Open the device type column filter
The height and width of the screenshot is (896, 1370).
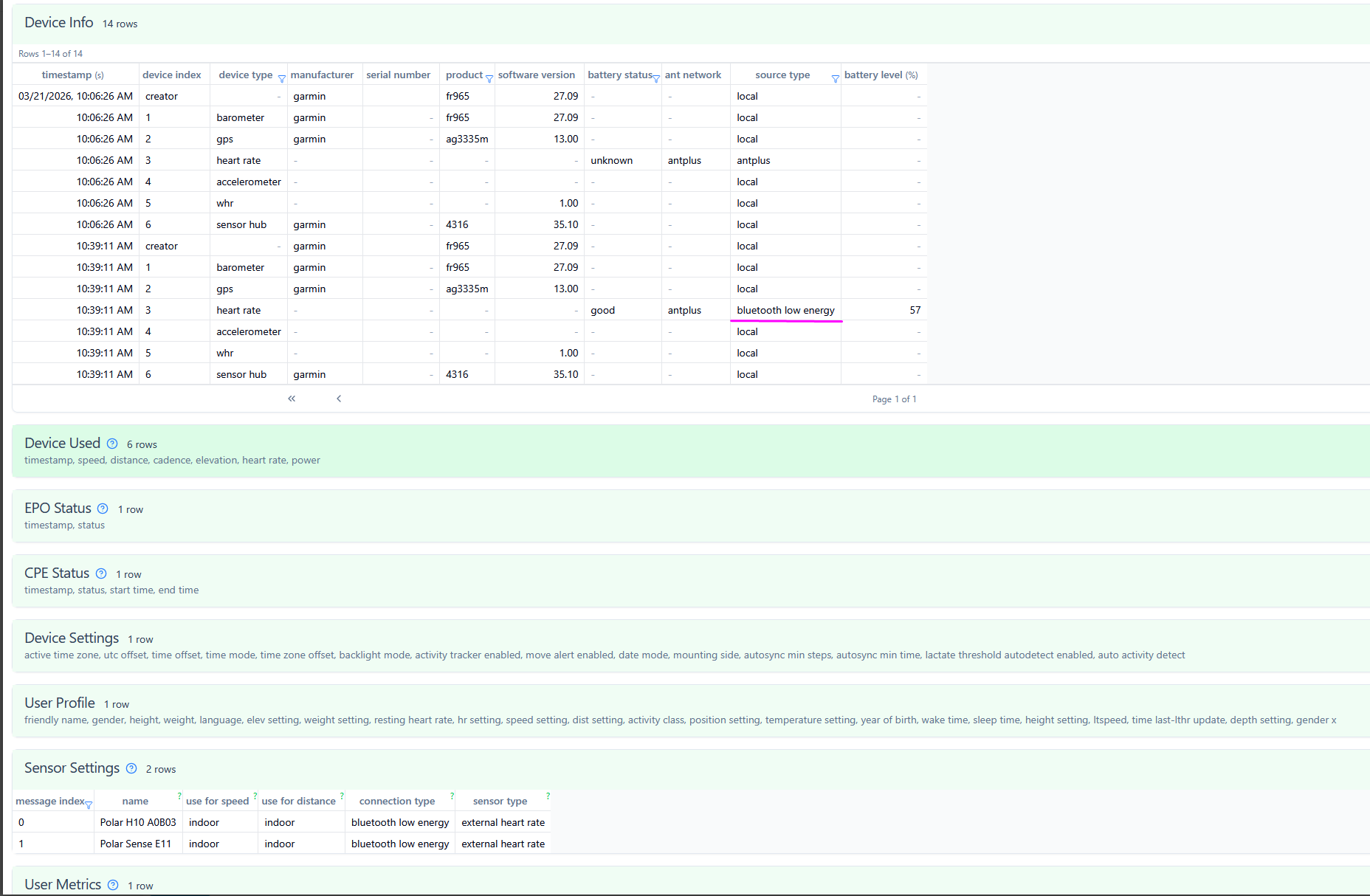click(281, 78)
